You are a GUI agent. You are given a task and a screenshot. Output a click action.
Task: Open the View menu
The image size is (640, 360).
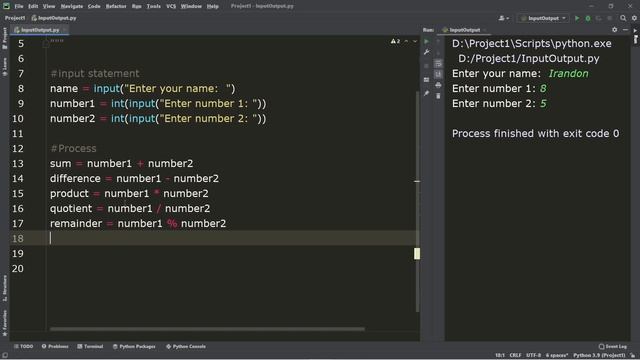tap(49, 6)
